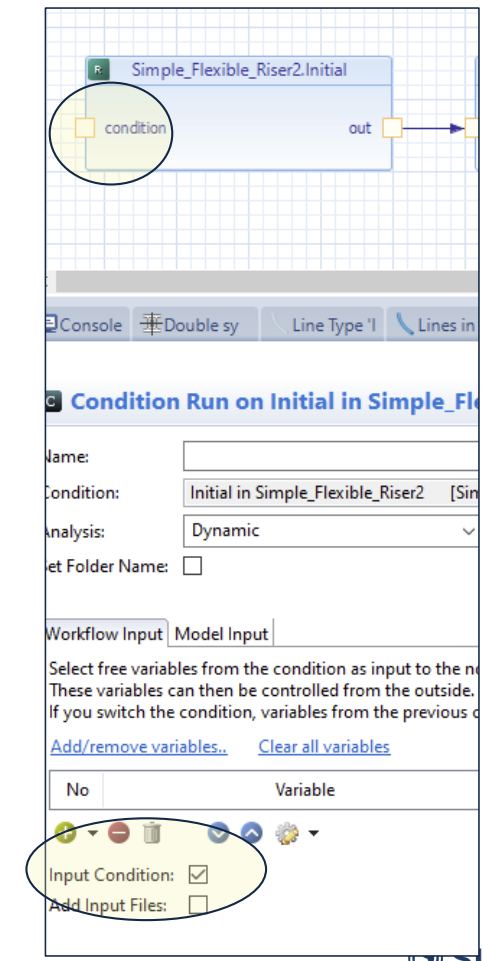This screenshot has width=483, height=961.
Task: Click the trash delete icon
Action: (x=152, y=833)
